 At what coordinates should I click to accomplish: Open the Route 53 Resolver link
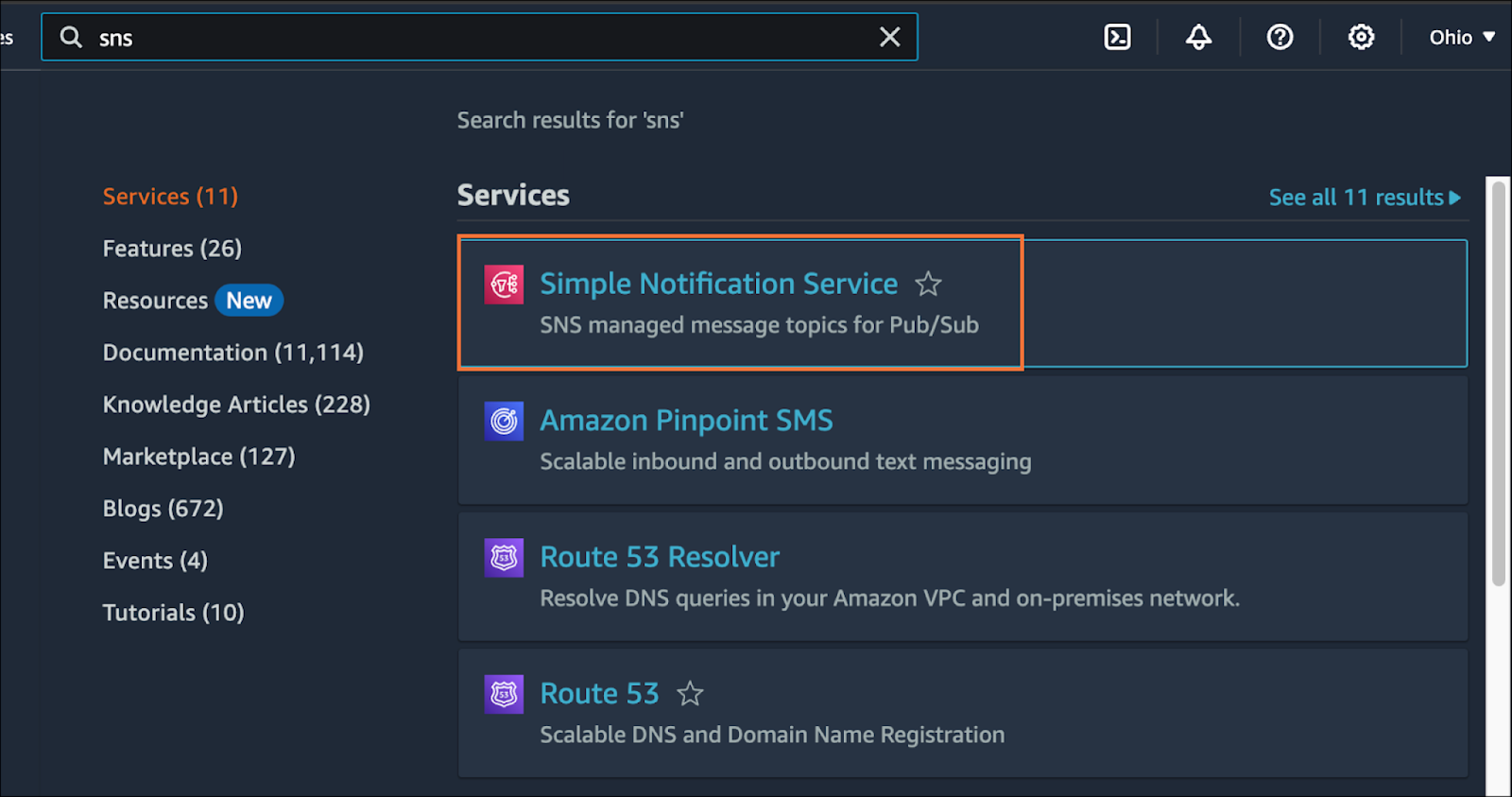coord(660,557)
